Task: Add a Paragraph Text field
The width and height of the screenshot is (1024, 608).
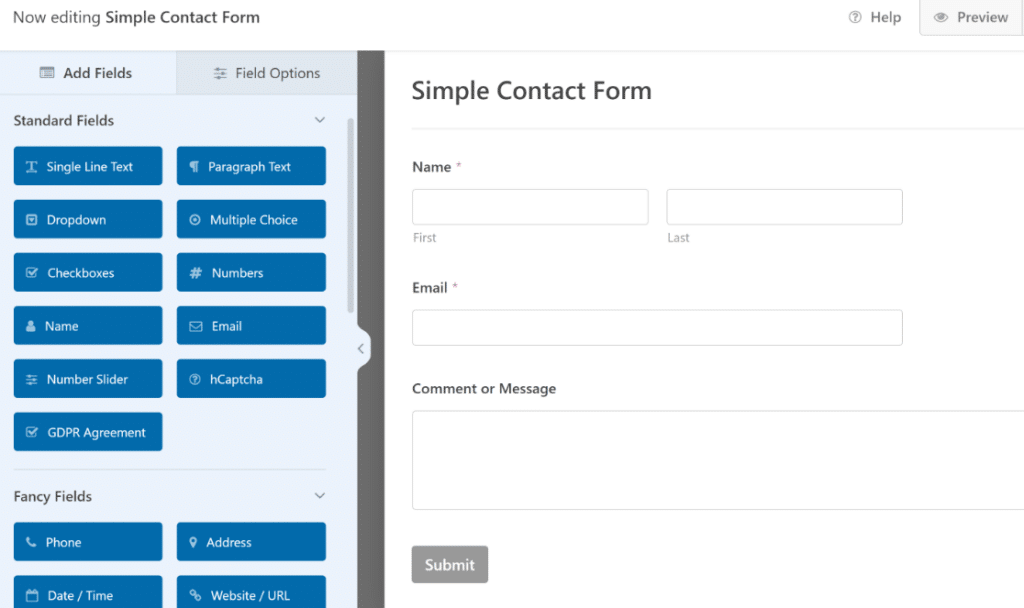Action: pos(250,166)
